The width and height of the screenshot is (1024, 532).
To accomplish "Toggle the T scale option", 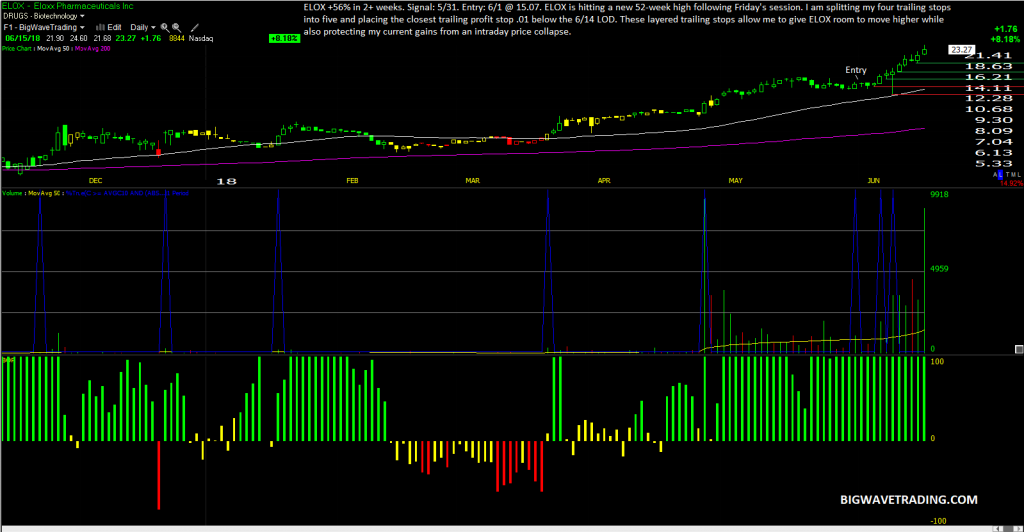I will click(1008, 174).
